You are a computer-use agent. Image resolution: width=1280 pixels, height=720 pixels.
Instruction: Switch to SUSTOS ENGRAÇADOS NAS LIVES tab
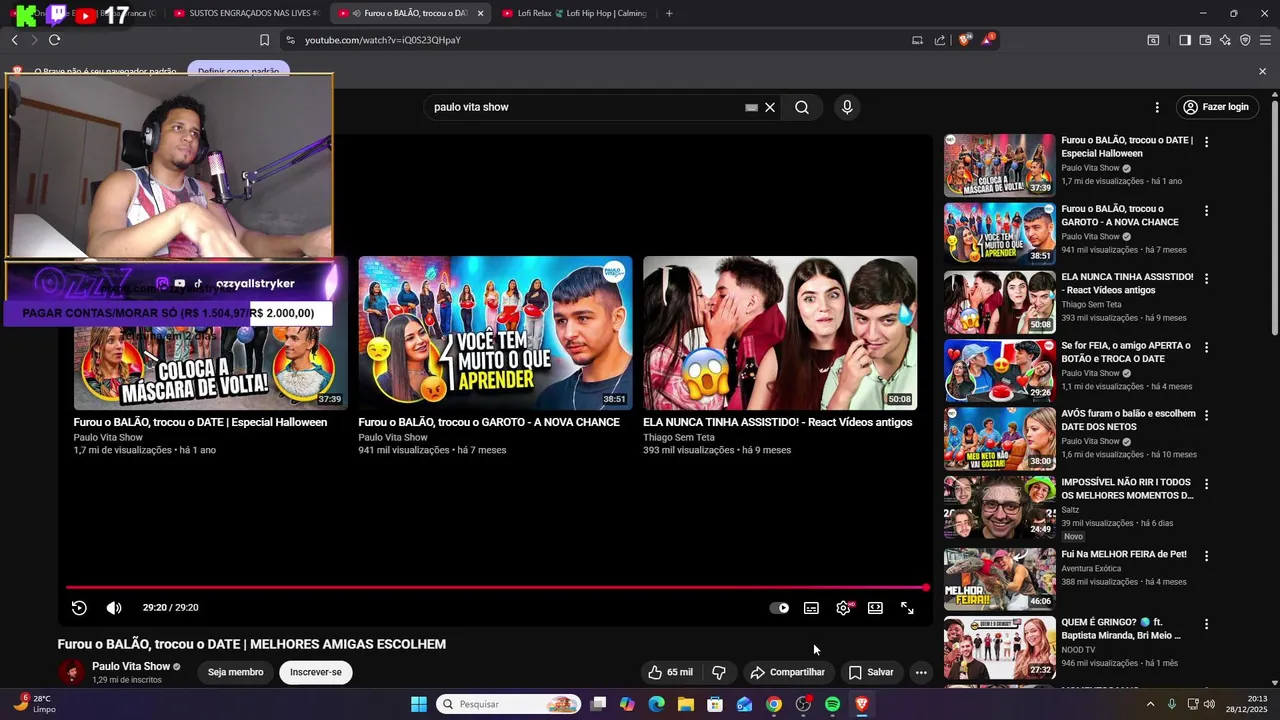(245, 13)
